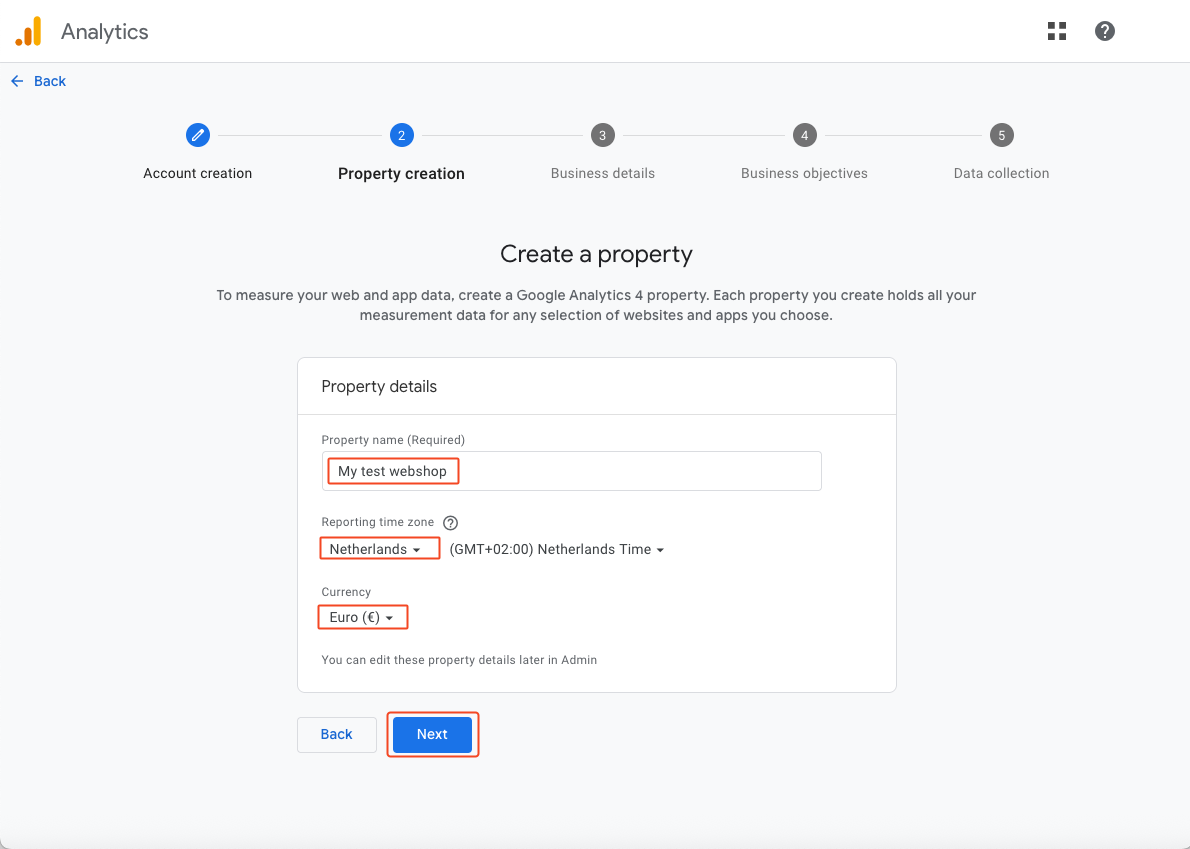Click the blue Next button
The height and width of the screenshot is (849, 1190).
point(432,734)
